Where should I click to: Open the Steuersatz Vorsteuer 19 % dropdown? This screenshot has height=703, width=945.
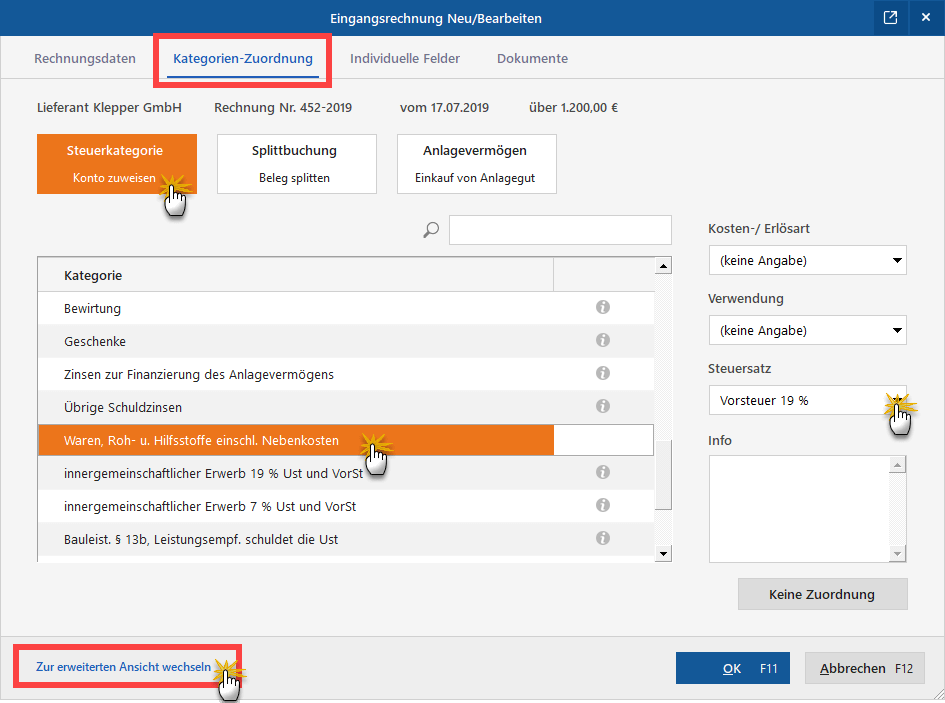tap(808, 400)
